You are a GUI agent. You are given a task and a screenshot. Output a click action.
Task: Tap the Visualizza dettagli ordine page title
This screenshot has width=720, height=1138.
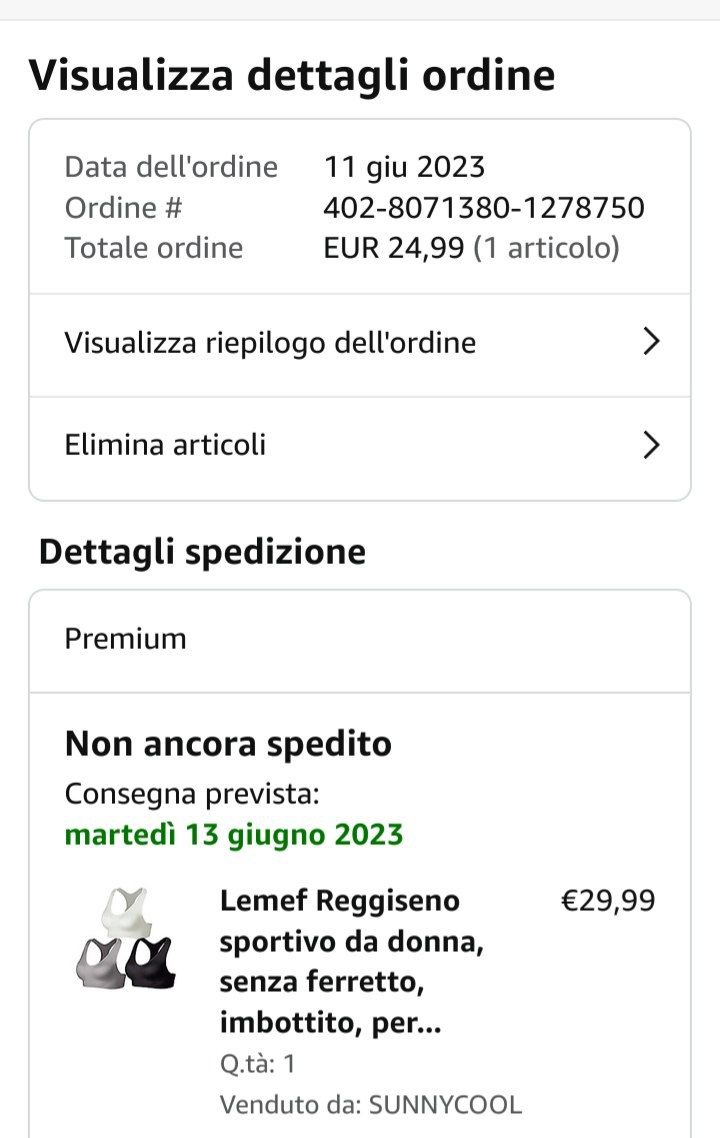(x=292, y=75)
